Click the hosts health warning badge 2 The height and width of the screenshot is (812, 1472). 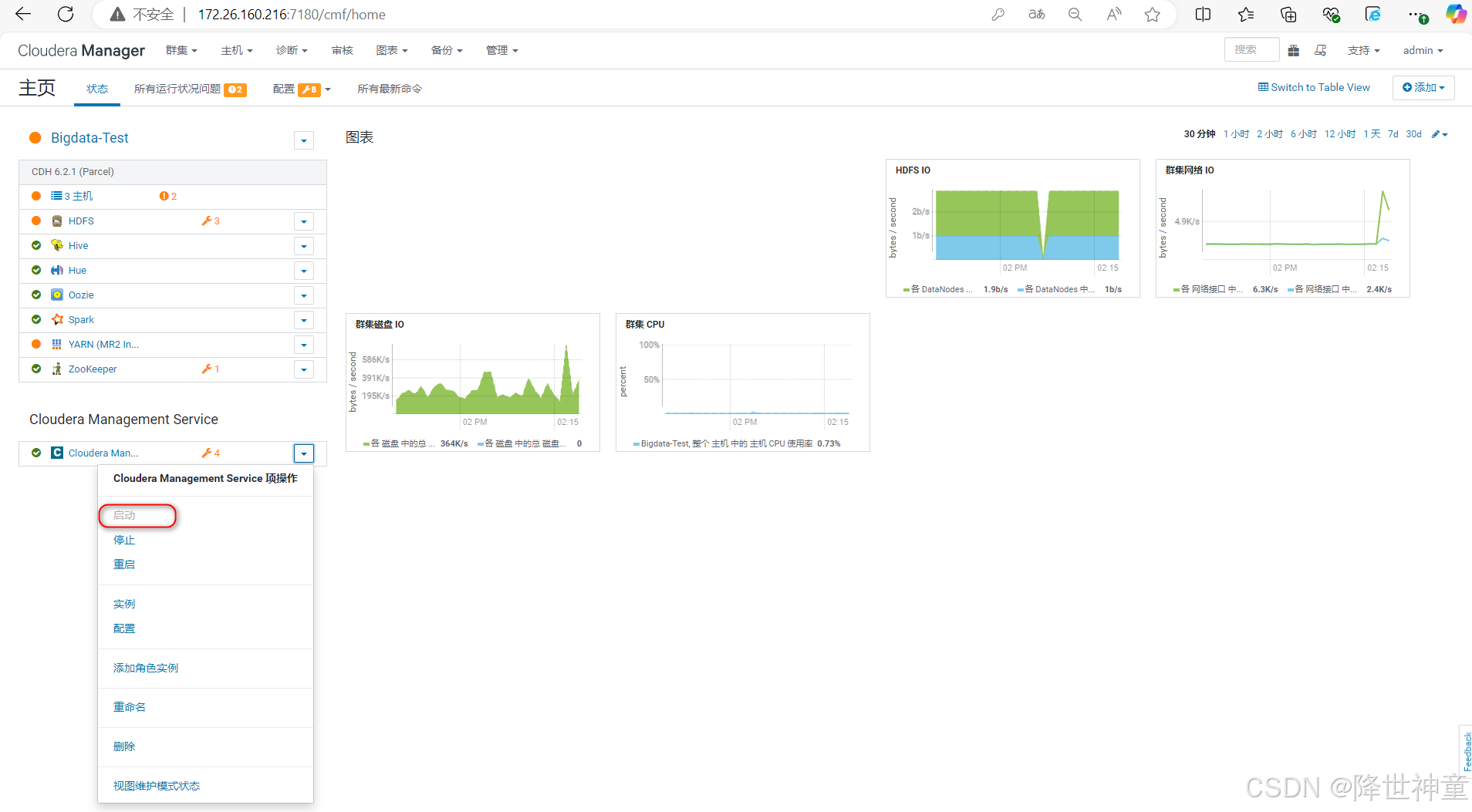tap(168, 197)
